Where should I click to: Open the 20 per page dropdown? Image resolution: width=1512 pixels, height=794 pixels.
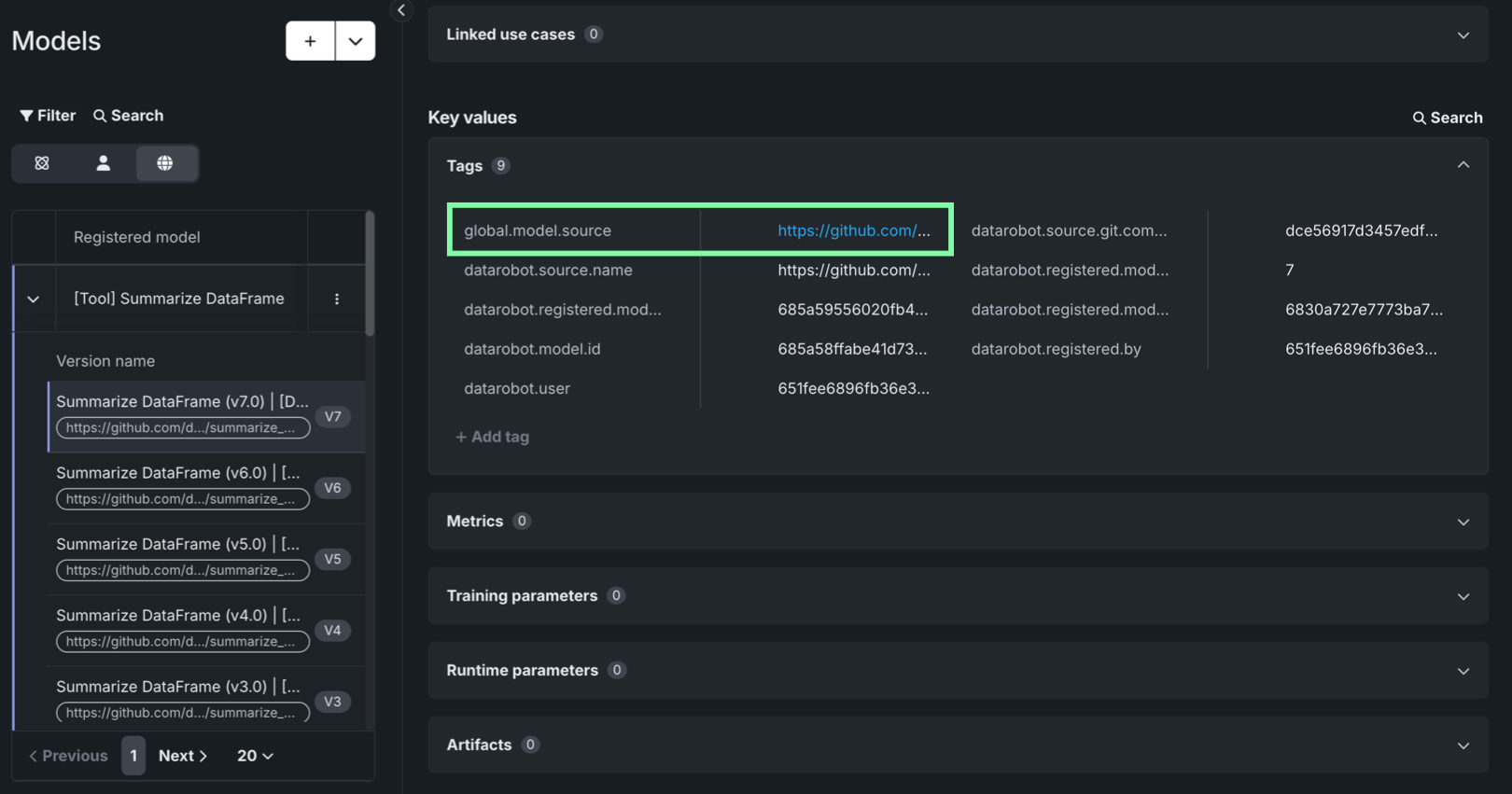tap(255, 756)
